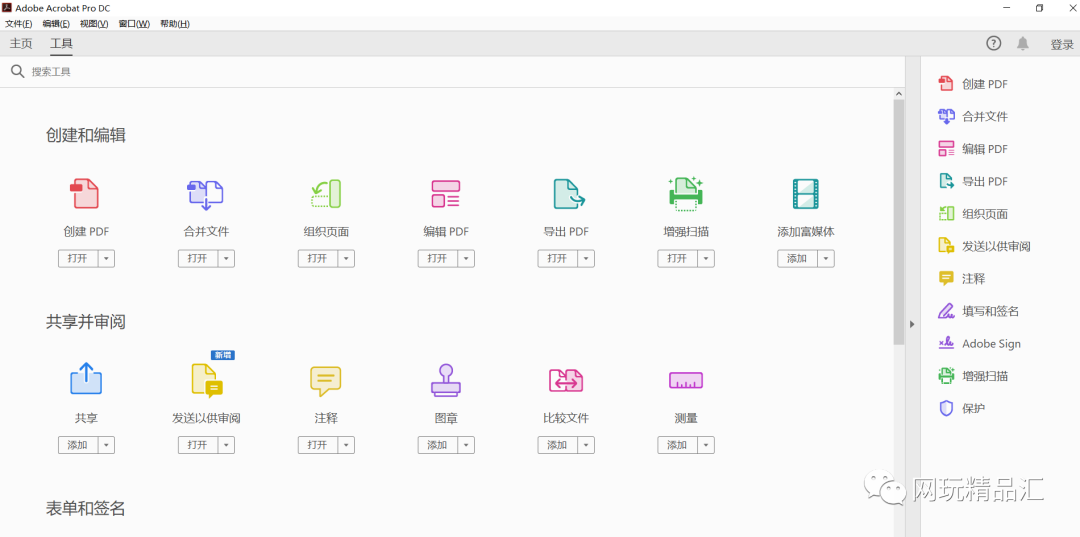Viewport: 1080px width, 537px height.
Task: Click the 共享 upload icon
Action: tap(85, 379)
